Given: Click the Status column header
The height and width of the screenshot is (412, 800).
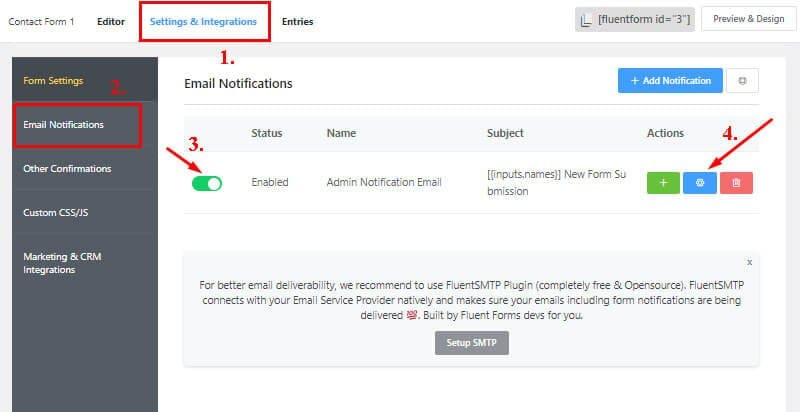Looking at the screenshot, I should coord(266,133).
